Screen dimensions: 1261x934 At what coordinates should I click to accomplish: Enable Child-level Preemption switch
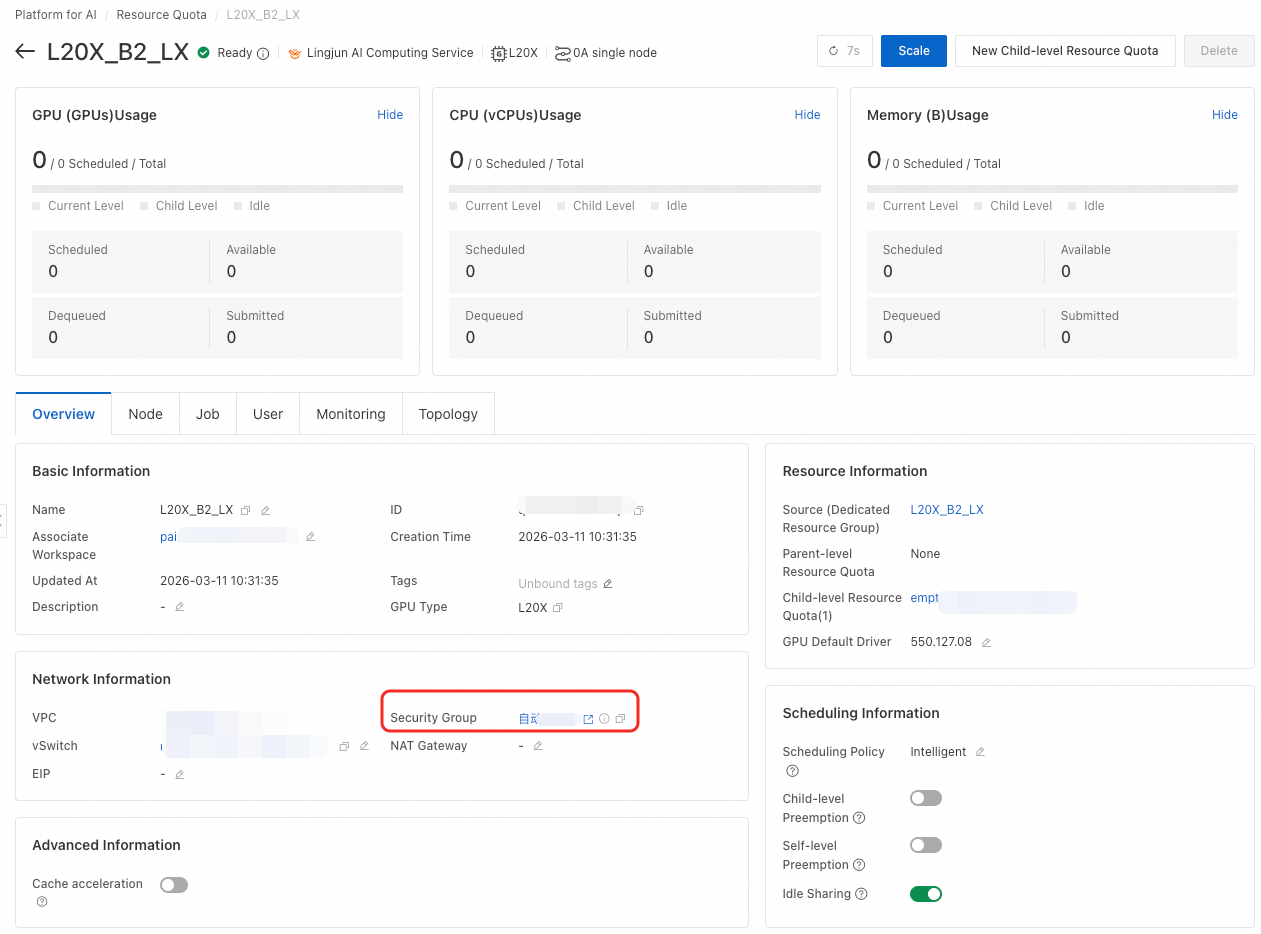925,798
